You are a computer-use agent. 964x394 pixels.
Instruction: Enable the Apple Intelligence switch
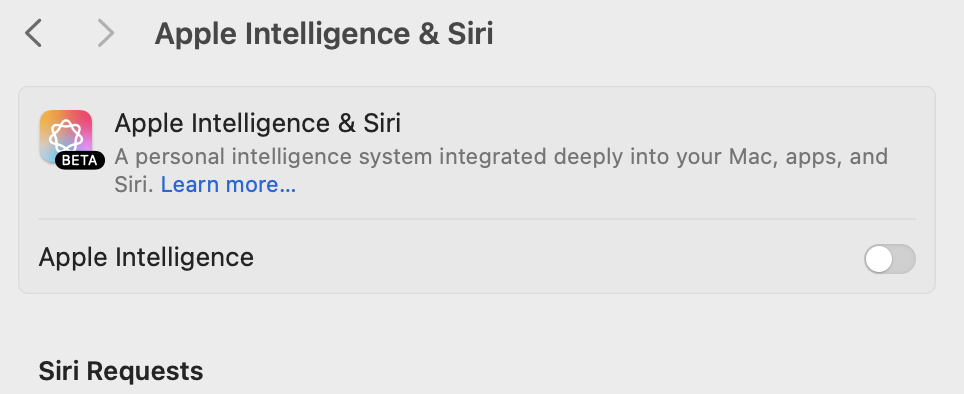[890, 259]
